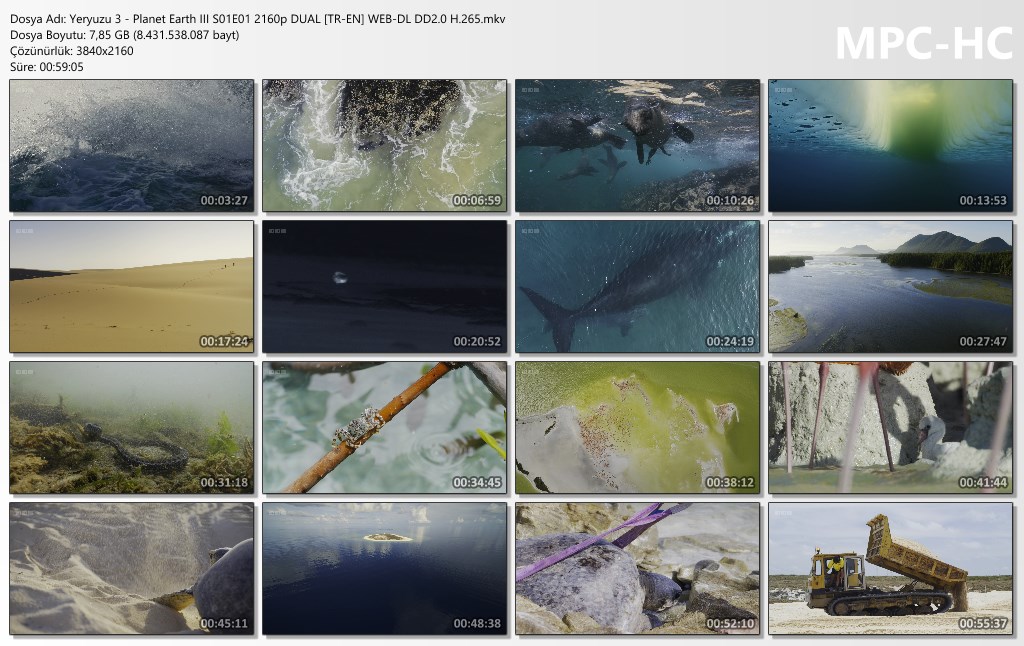Click the 'Çözünürlük: 3840x2160' resolution text
1024x646 pixels.
coord(72,51)
